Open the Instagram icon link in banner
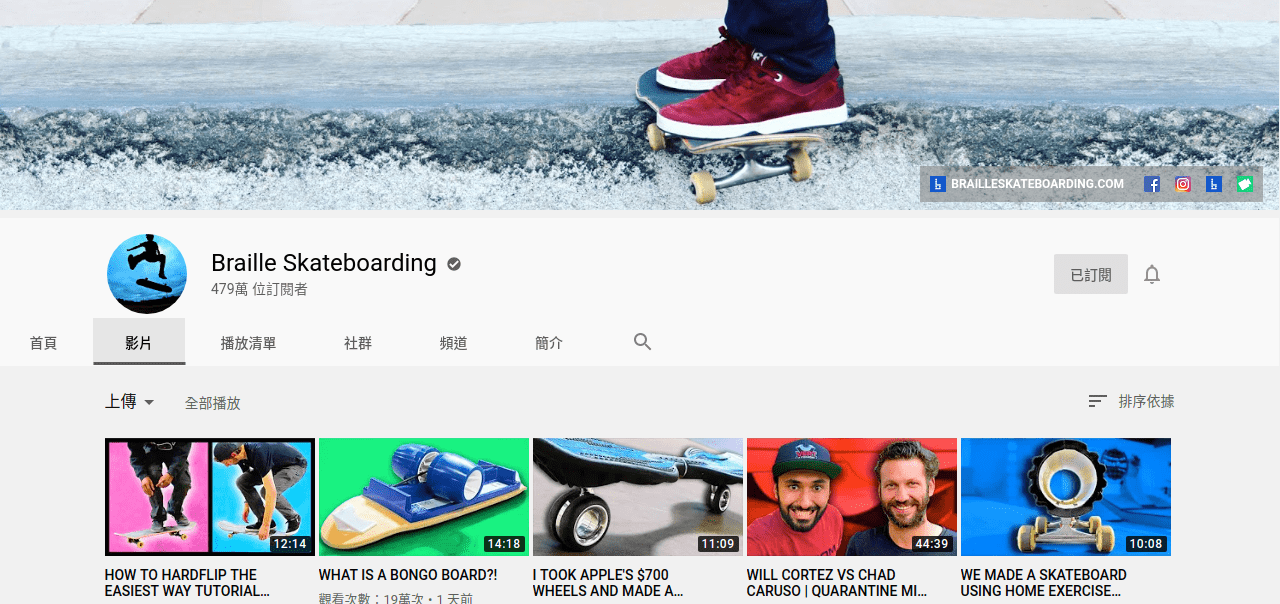This screenshot has width=1280, height=604. tap(1183, 184)
